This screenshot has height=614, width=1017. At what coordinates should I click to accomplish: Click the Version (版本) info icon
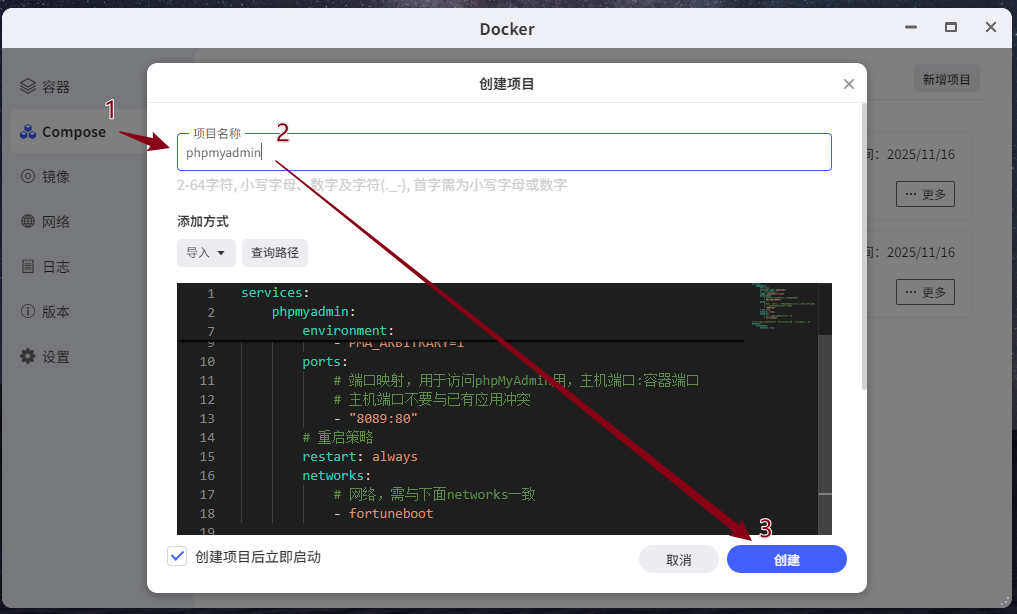(x=28, y=312)
